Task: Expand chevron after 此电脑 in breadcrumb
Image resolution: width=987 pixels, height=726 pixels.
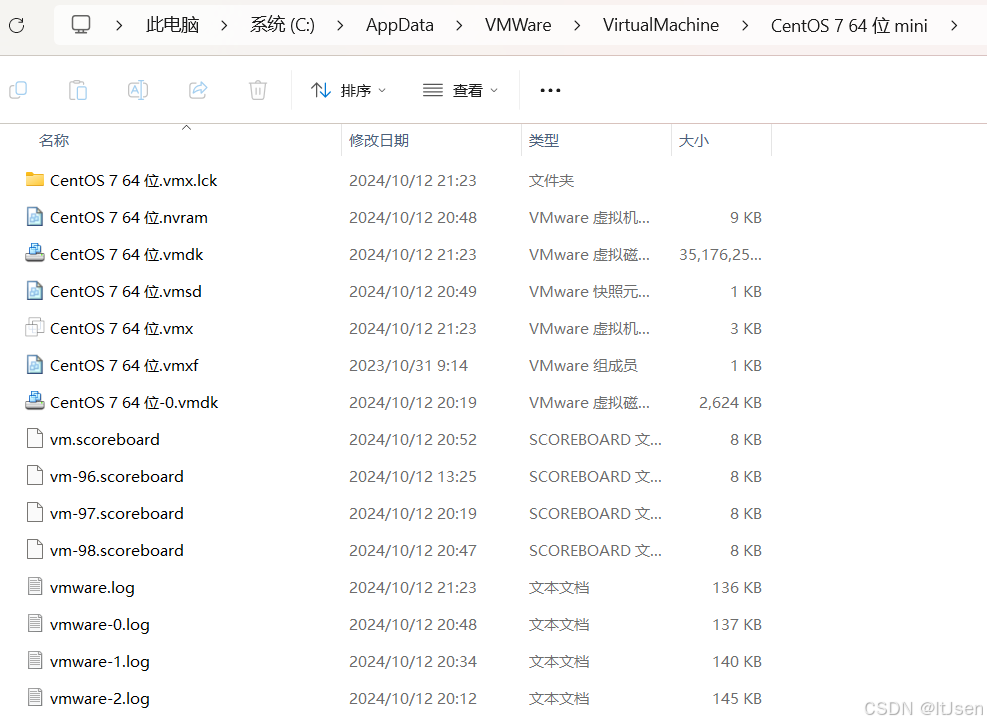Action: [224, 25]
